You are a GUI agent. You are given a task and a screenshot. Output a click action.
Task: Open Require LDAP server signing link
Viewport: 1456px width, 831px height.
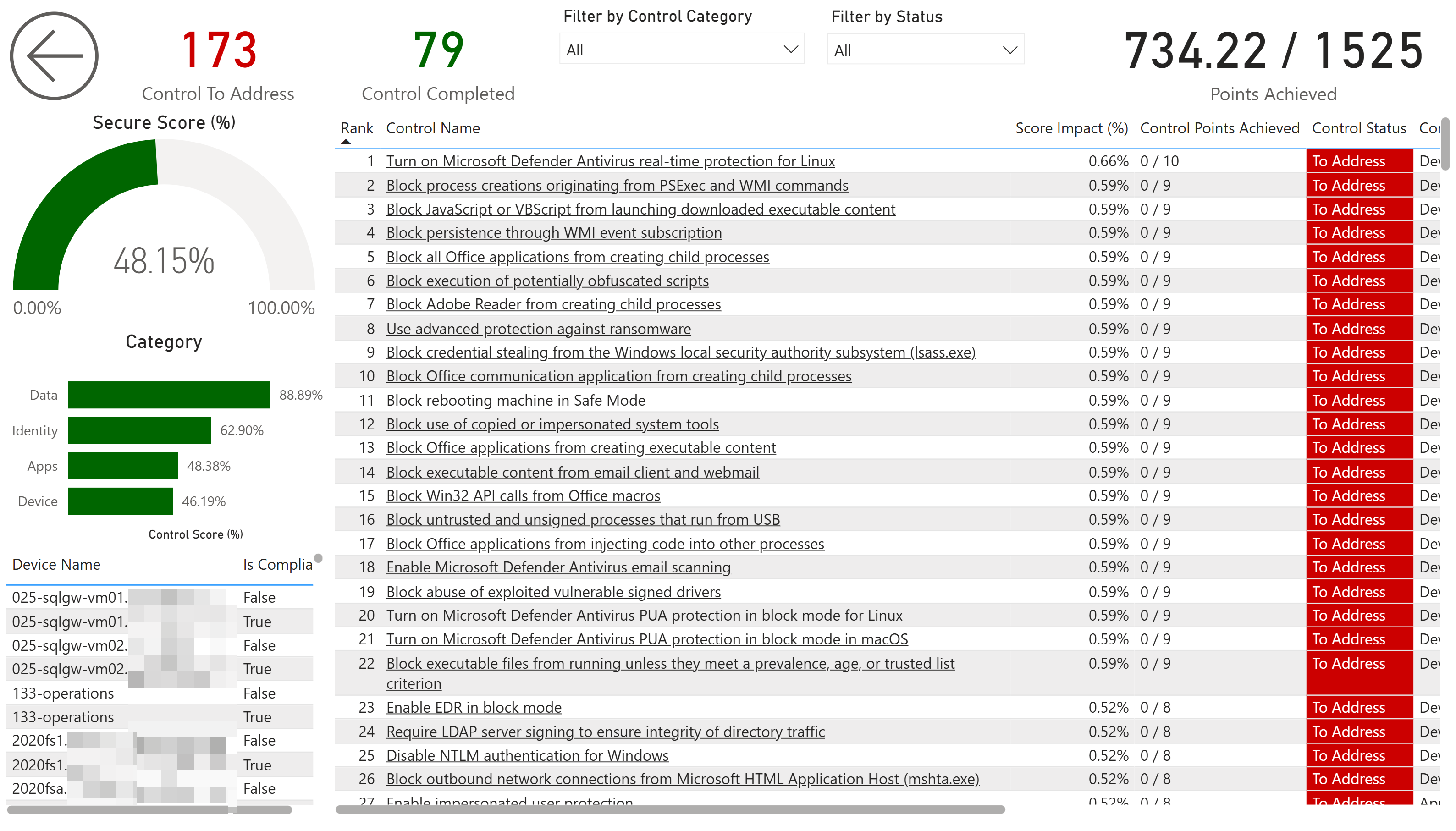click(605, 732)
